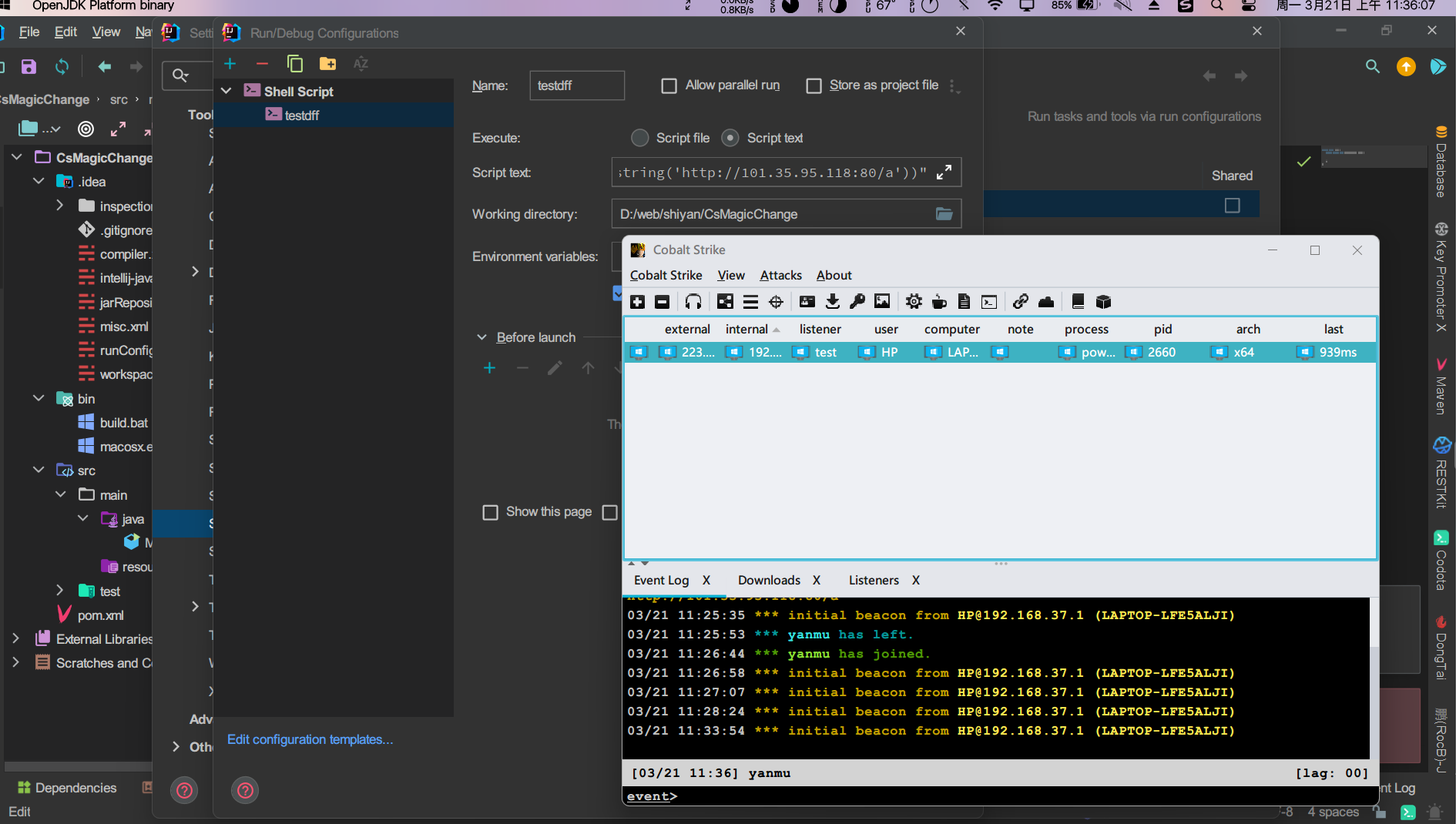Open IntelliJ Edit menu
The height and width of the screenshot is (824, 1456).
(x=65, y=32)
